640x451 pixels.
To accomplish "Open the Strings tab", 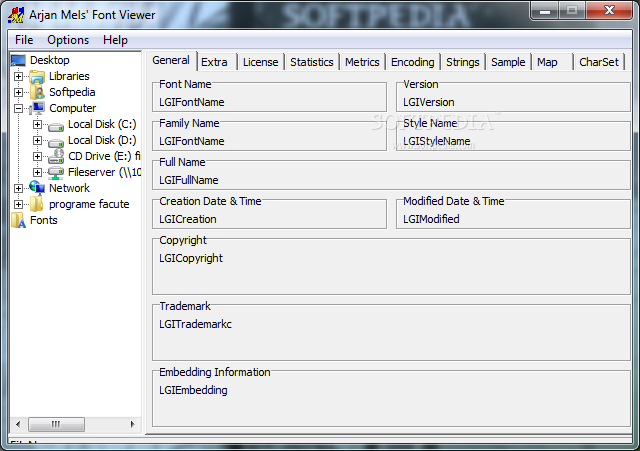I will [462, 62].
